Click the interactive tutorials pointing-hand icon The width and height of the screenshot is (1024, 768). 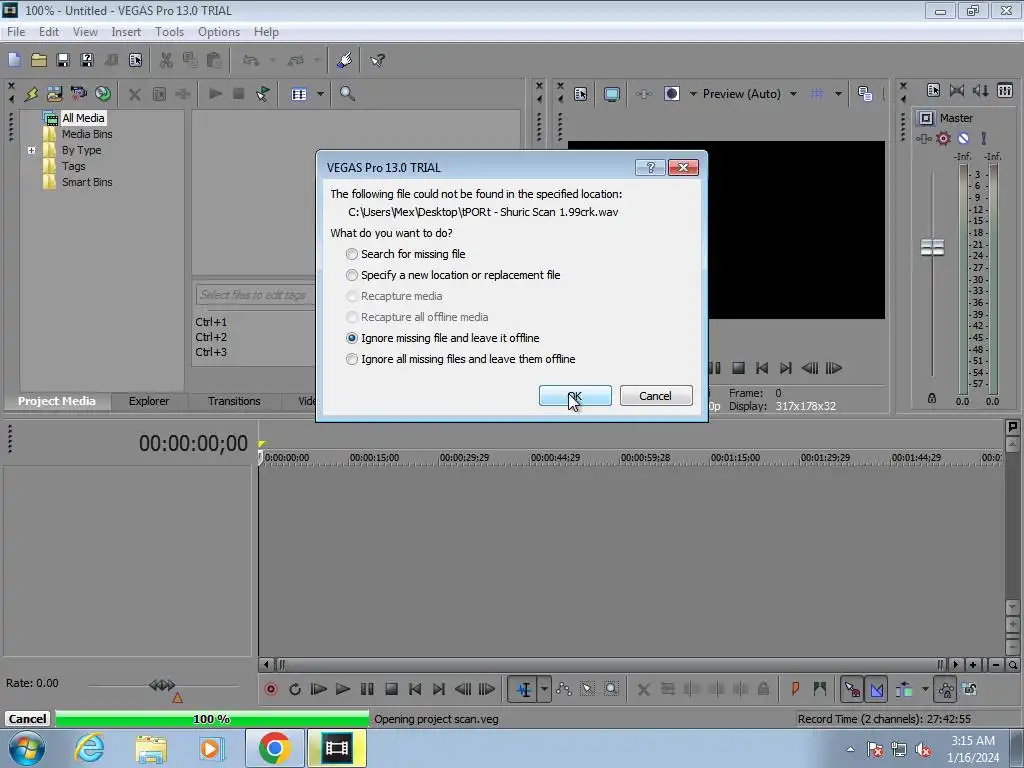[x=345, y=60]
